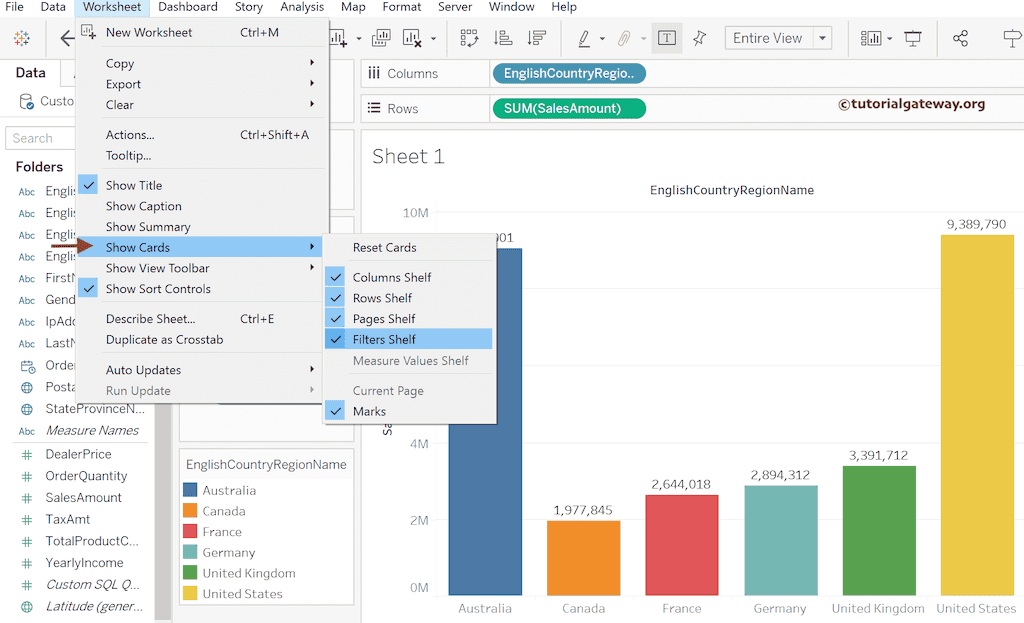Image resolution: width=1024 pixels, height=623 pixels.
Task: Open the Dashboard menu
Action: [187, 7]
